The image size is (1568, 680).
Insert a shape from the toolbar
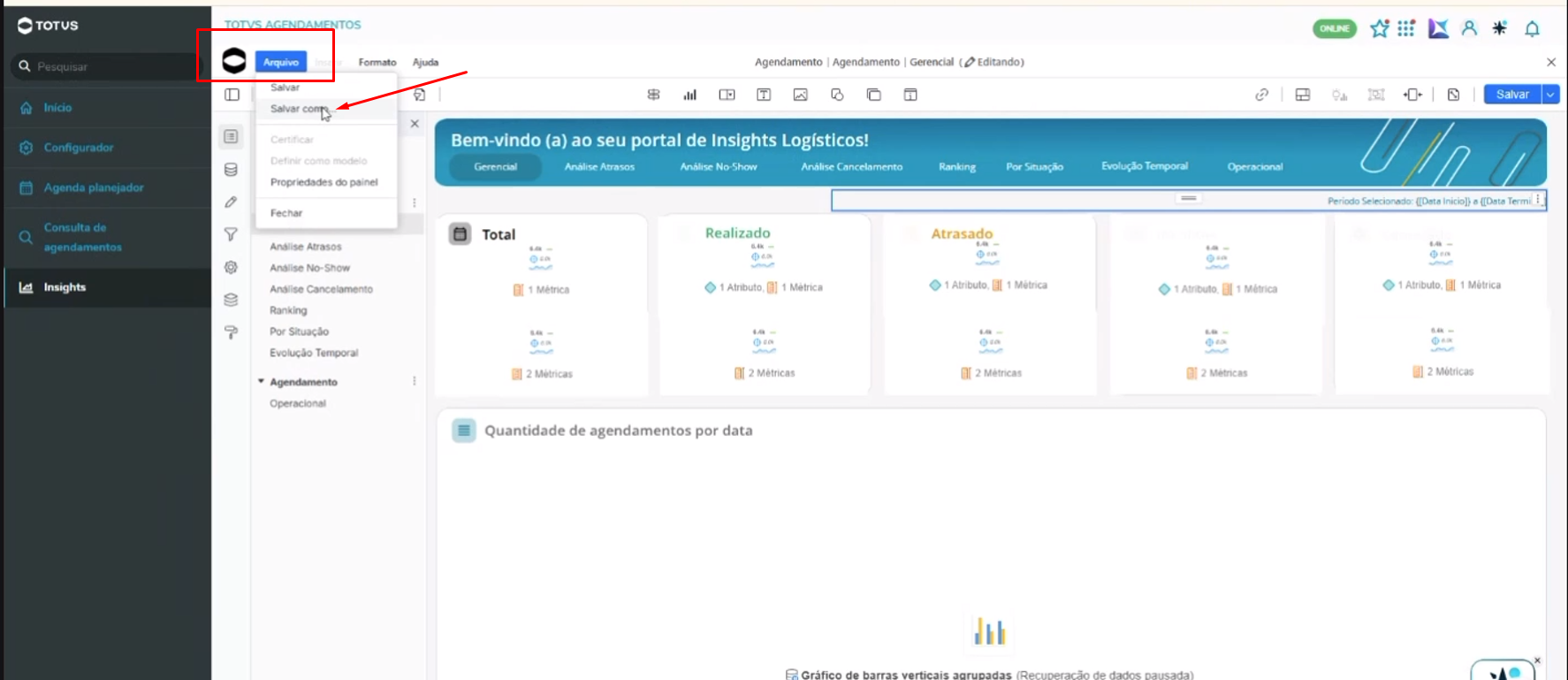point(837,95)
